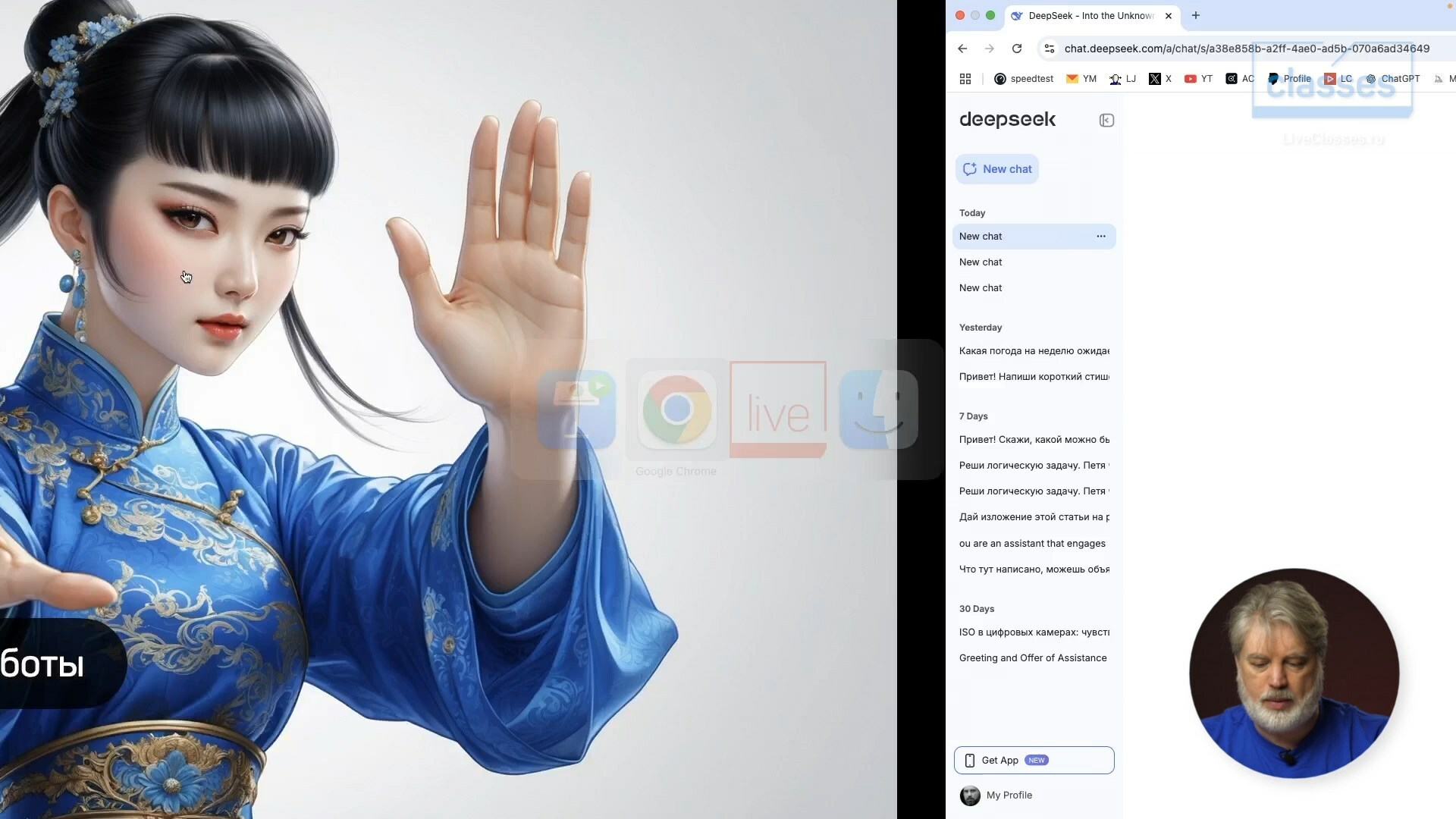
Task: Go back in Chrome
Action: click(x=962, y=49)
